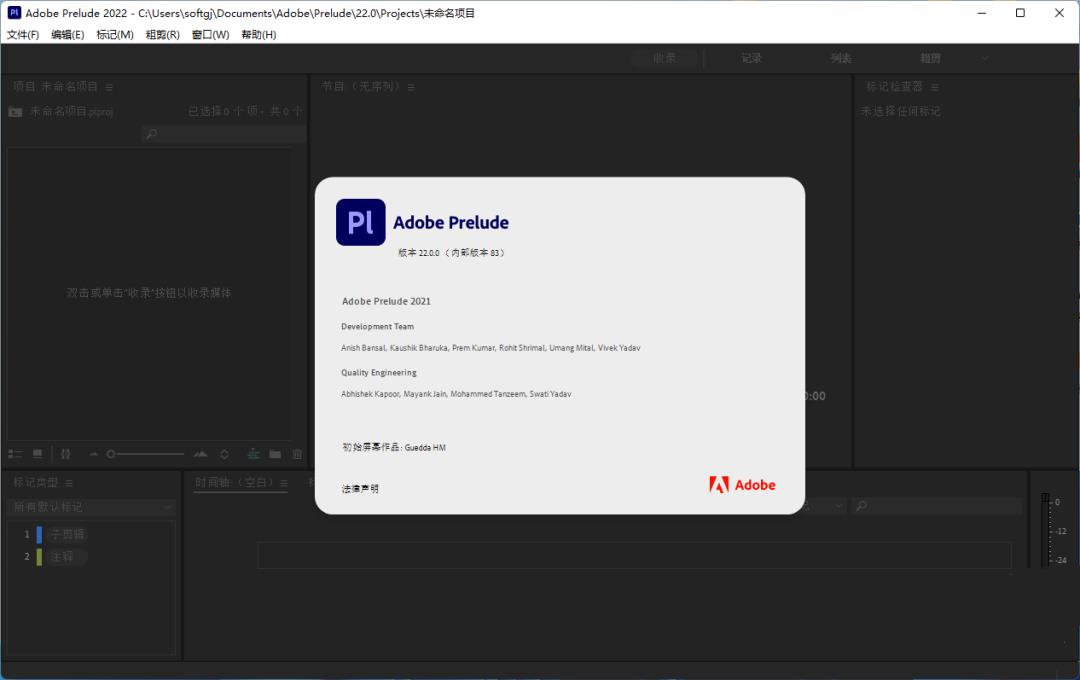1080x680 pixels.
Task: Click the 版本 22.0.0 version text
Action: (x=451, y=253)
